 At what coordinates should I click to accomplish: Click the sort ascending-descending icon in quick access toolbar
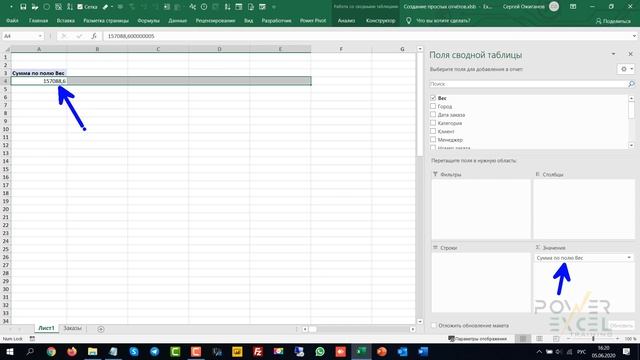tap(70, 7)
